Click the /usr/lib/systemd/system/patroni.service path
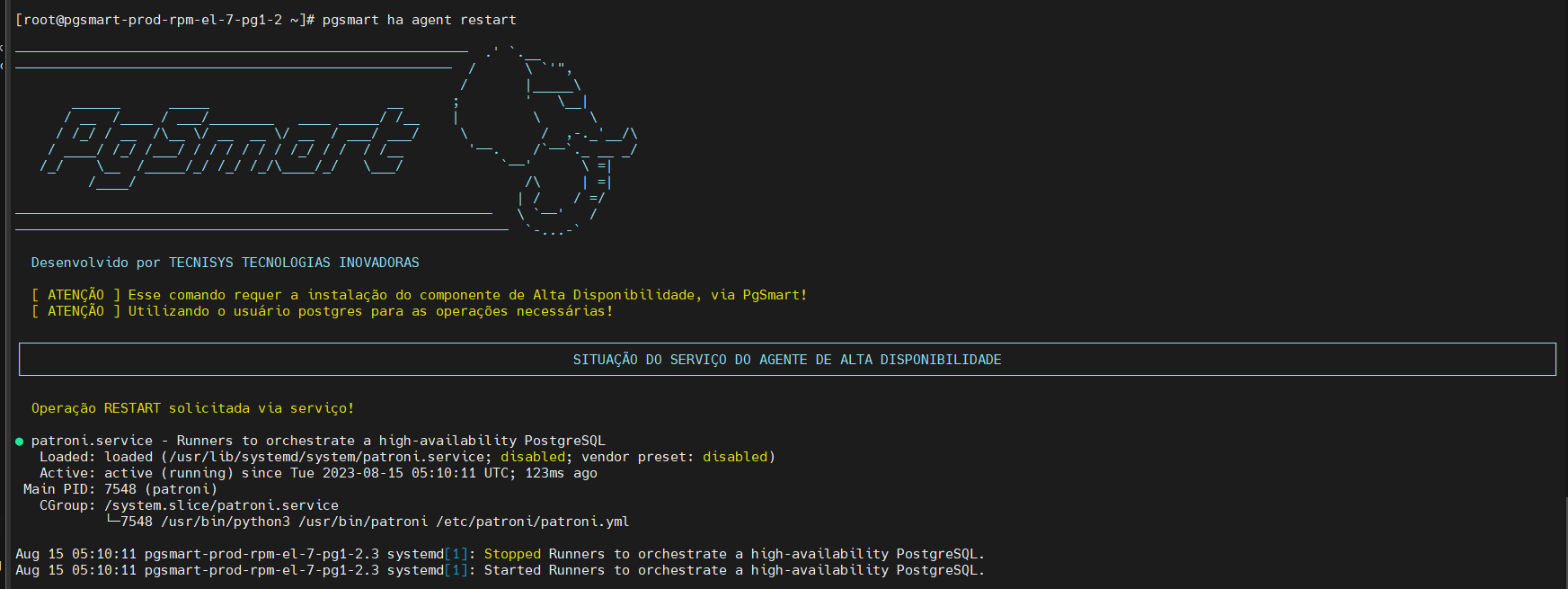This screenshot has height=589, width=1568. click(326, 457)
